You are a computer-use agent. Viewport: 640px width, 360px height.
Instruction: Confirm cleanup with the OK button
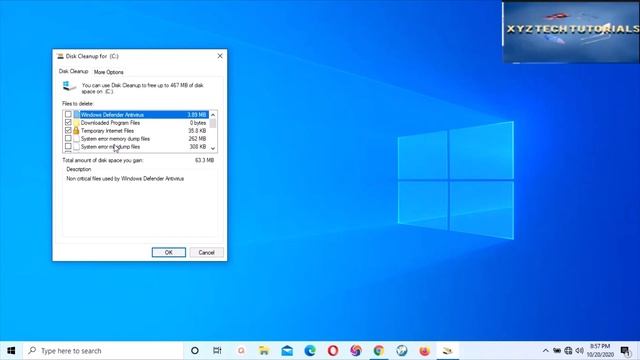169,252
